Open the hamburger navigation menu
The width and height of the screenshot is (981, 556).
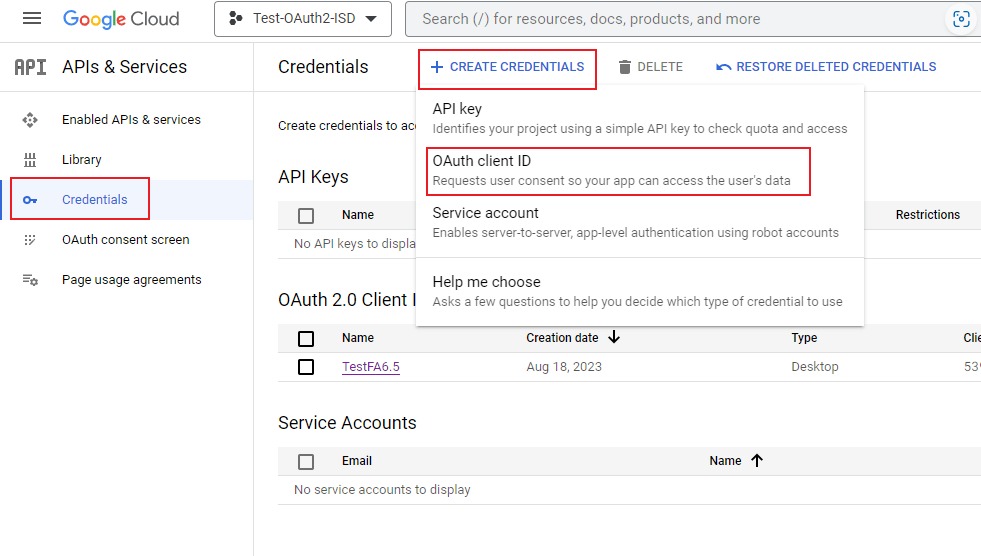(32, 19)
